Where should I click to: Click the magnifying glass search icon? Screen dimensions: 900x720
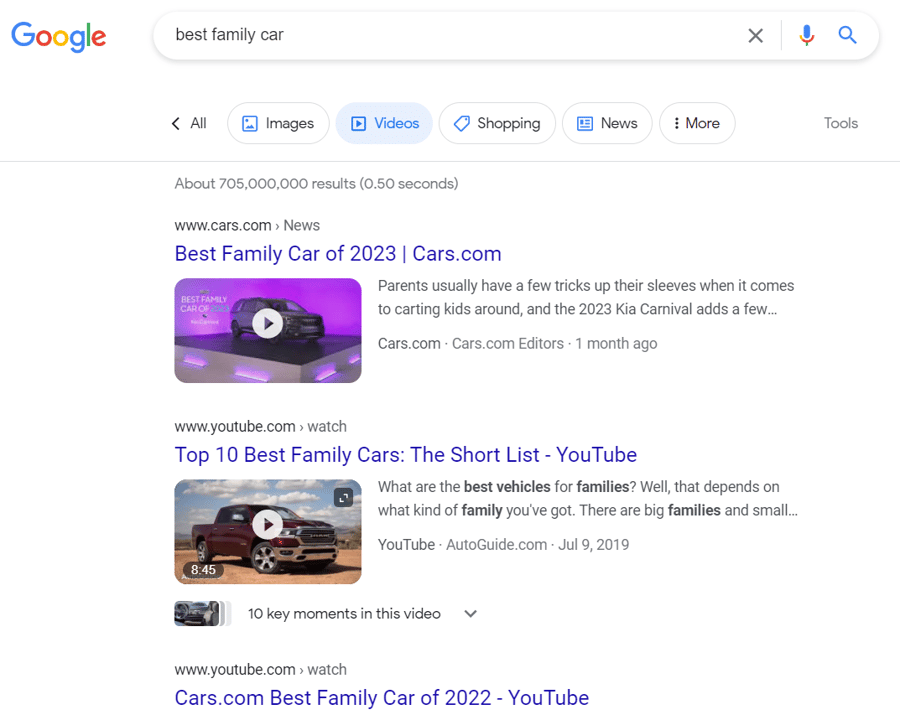[847, 35]
